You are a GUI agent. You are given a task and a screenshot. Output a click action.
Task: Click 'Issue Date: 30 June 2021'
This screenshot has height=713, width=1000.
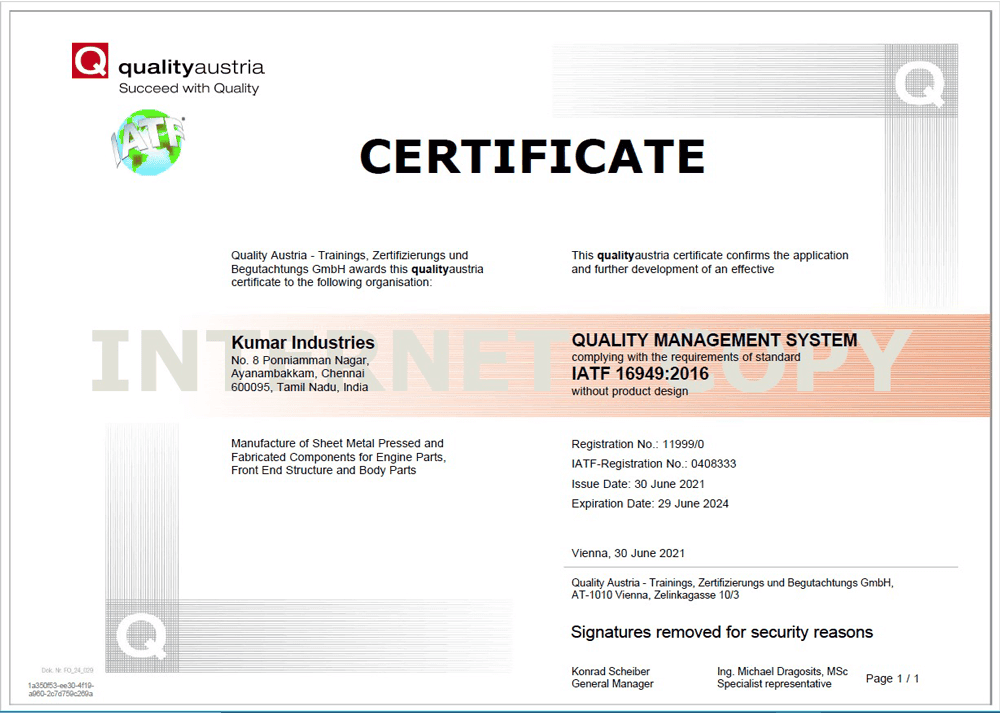tap(638, 484)
